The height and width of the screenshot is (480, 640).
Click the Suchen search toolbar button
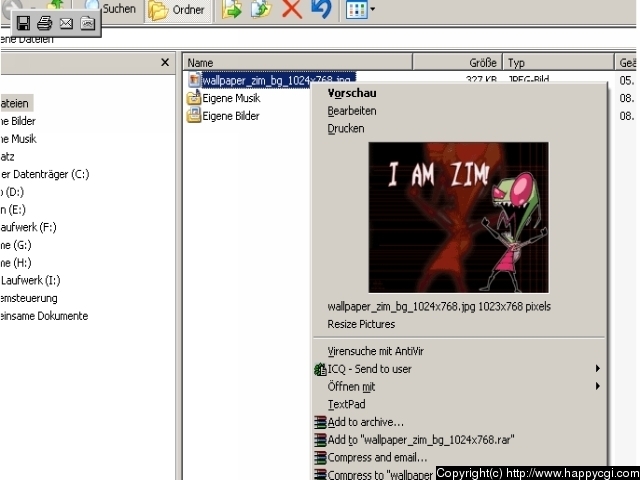click(x=110, y=8)
